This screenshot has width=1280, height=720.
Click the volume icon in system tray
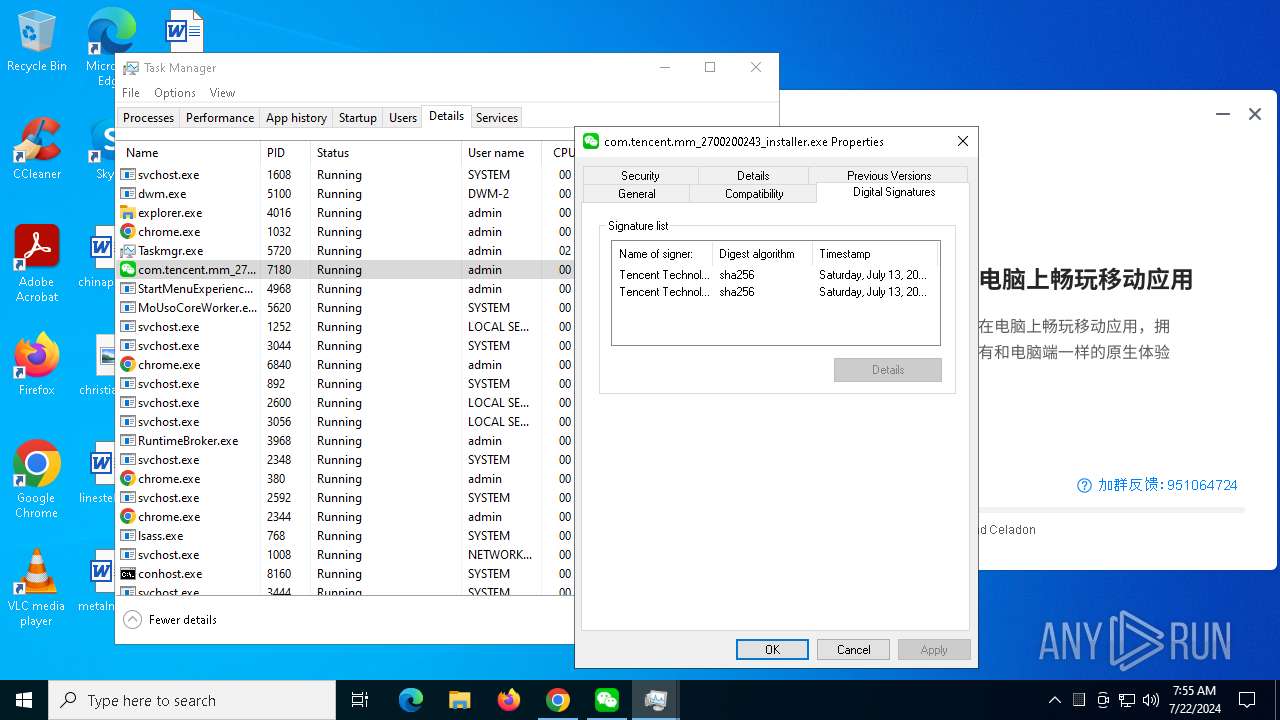[1150, 700]
